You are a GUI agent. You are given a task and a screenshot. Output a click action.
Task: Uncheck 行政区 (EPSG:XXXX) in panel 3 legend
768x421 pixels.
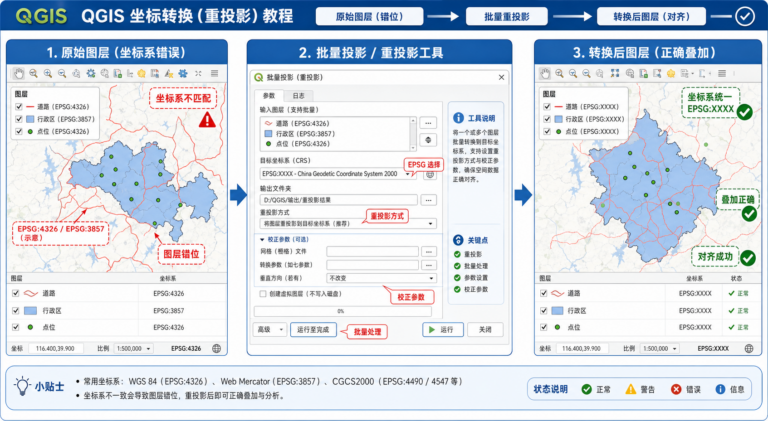pos(547,119)
